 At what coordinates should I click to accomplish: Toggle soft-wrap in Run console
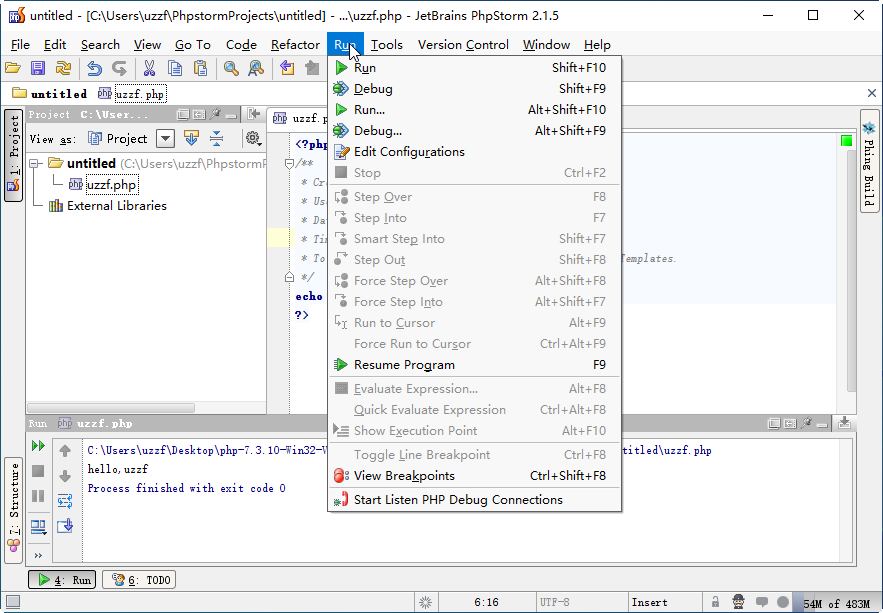click(x=65, y=501)
